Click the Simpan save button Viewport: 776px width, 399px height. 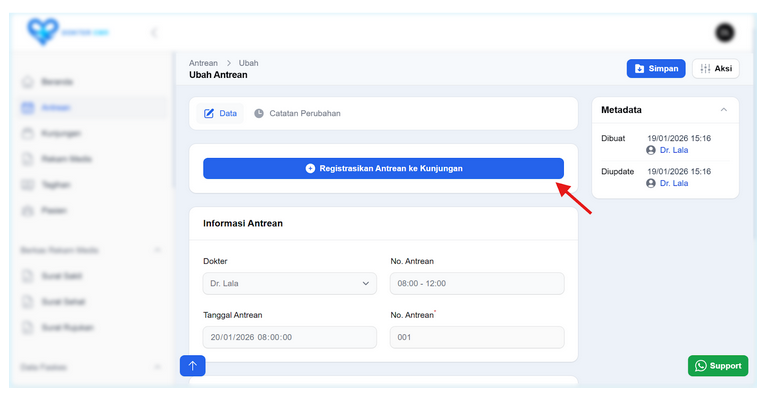click(656, 69)
